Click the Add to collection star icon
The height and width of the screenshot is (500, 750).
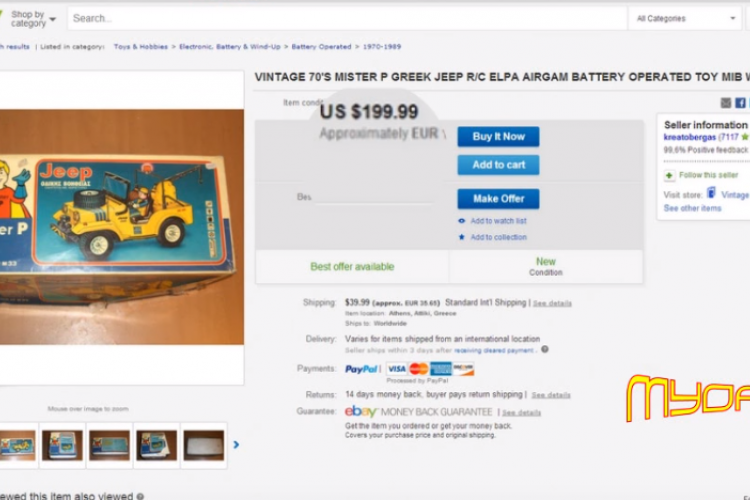[462, 237]
